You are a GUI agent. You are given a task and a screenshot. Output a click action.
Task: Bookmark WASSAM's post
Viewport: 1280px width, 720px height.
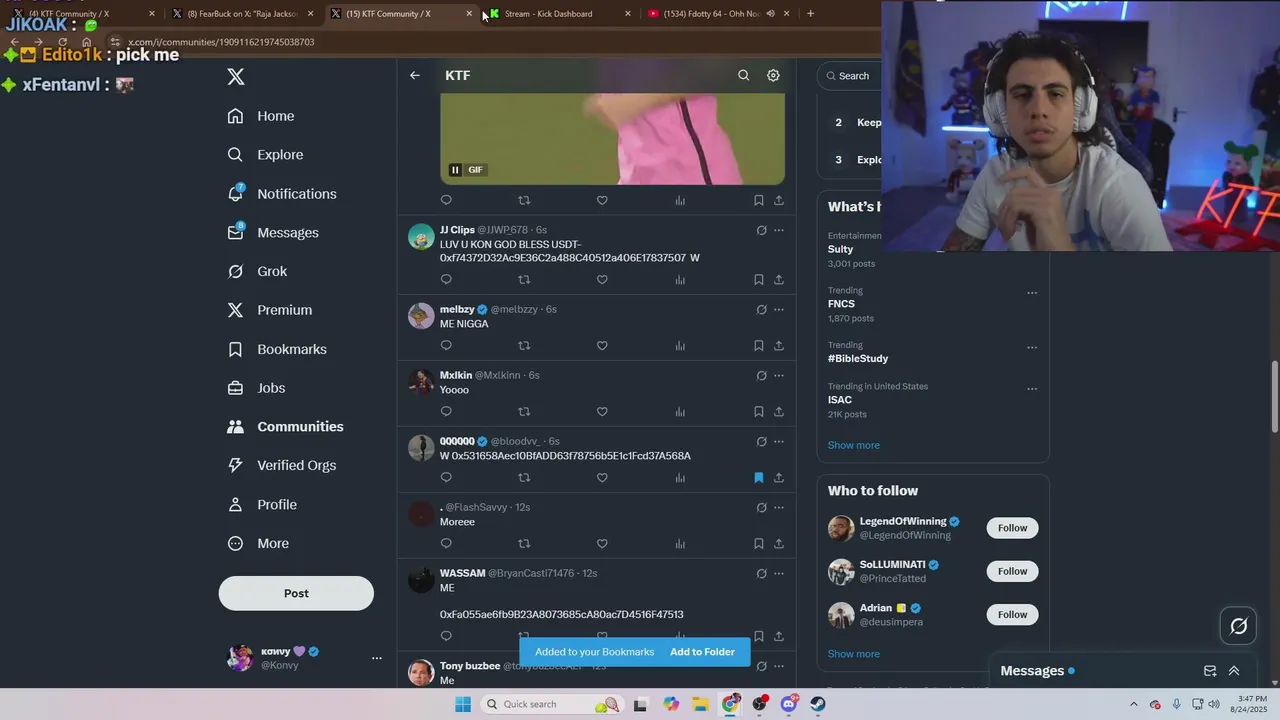click(x=759, y=636)
